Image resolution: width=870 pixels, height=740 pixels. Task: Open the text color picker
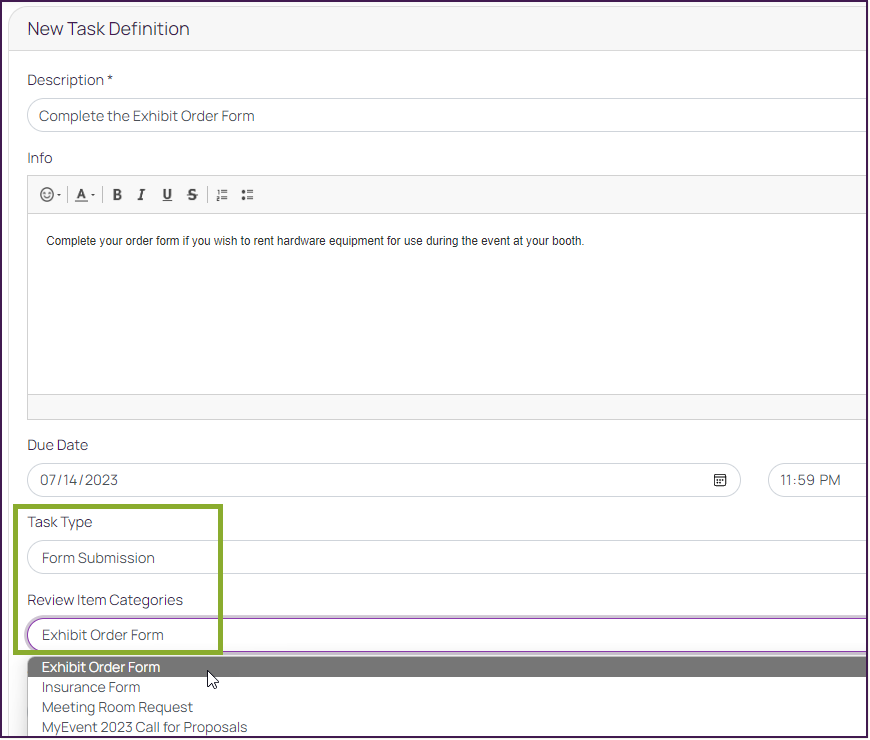pos(84,195)
